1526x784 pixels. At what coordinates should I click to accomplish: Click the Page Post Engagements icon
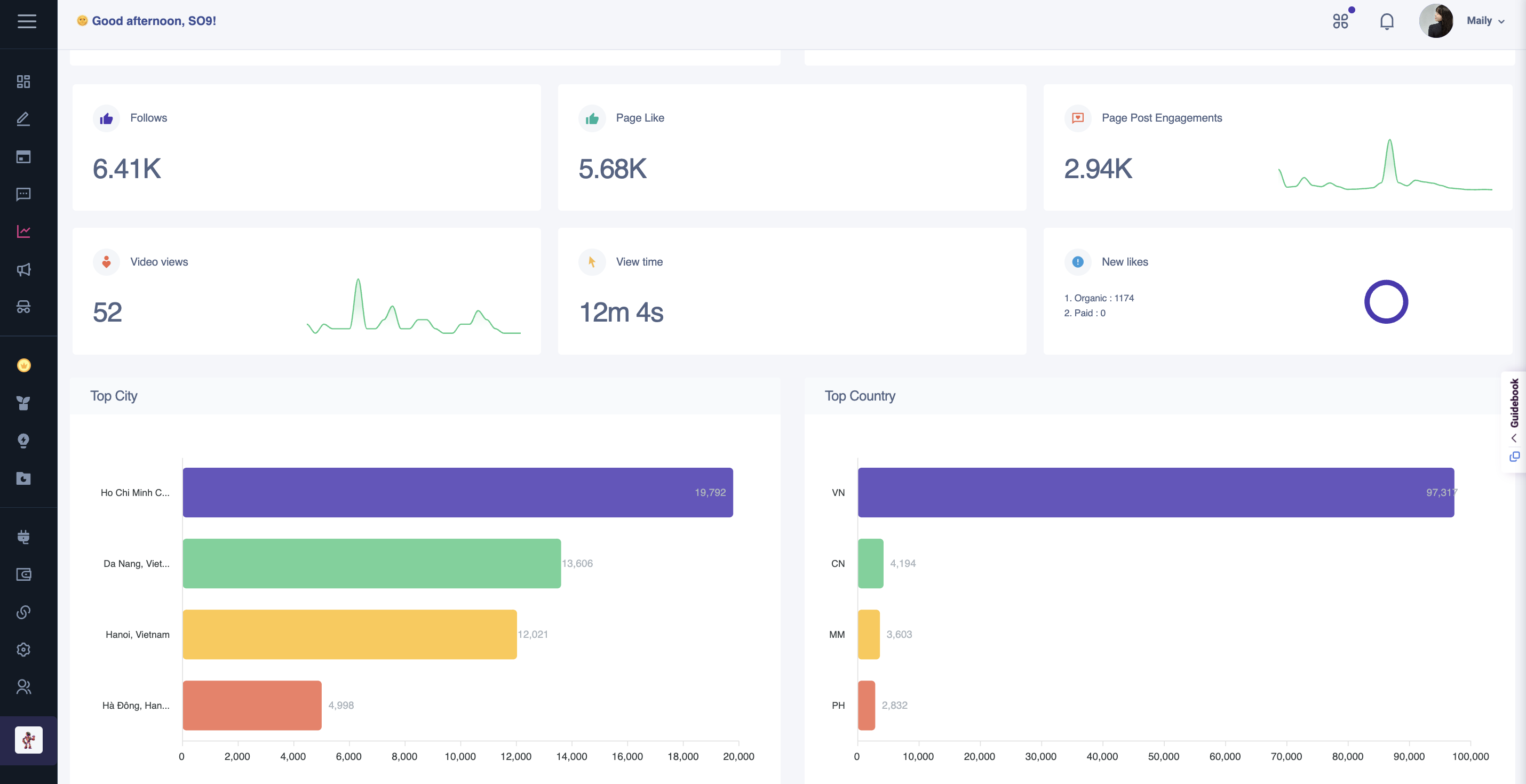coord(1078,118)
